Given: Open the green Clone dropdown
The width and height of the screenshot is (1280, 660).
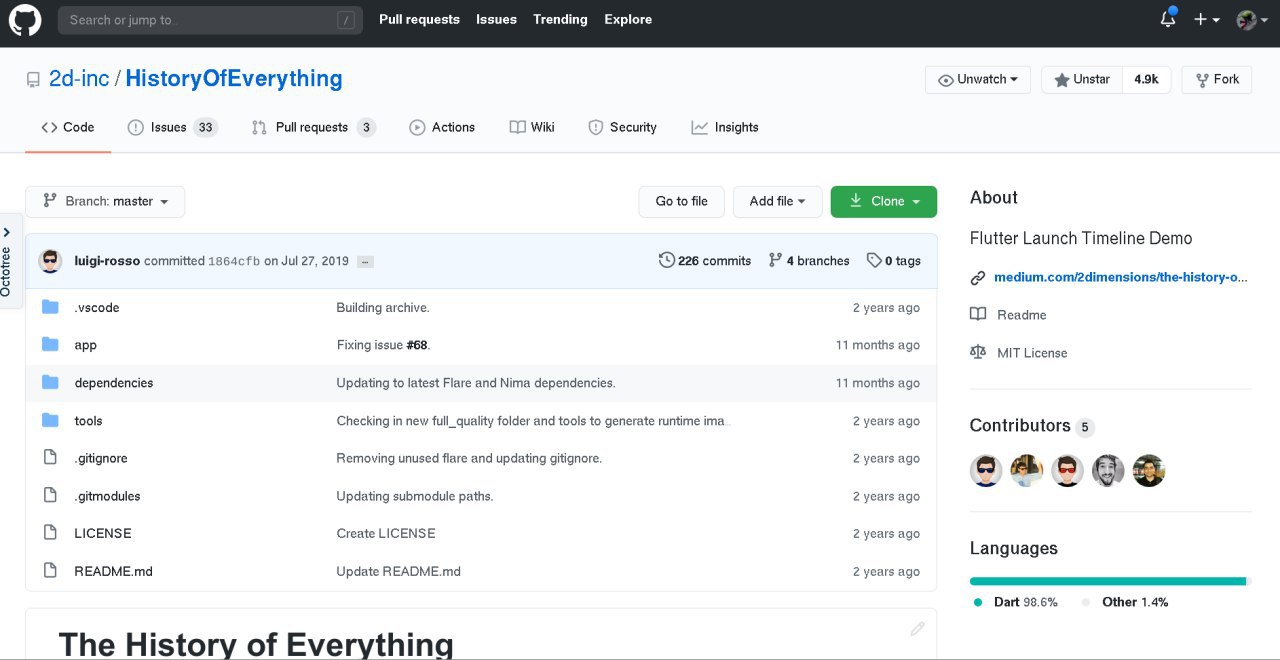Looking at the screenshot, I should pyautogui.click(x=884, y=201).
